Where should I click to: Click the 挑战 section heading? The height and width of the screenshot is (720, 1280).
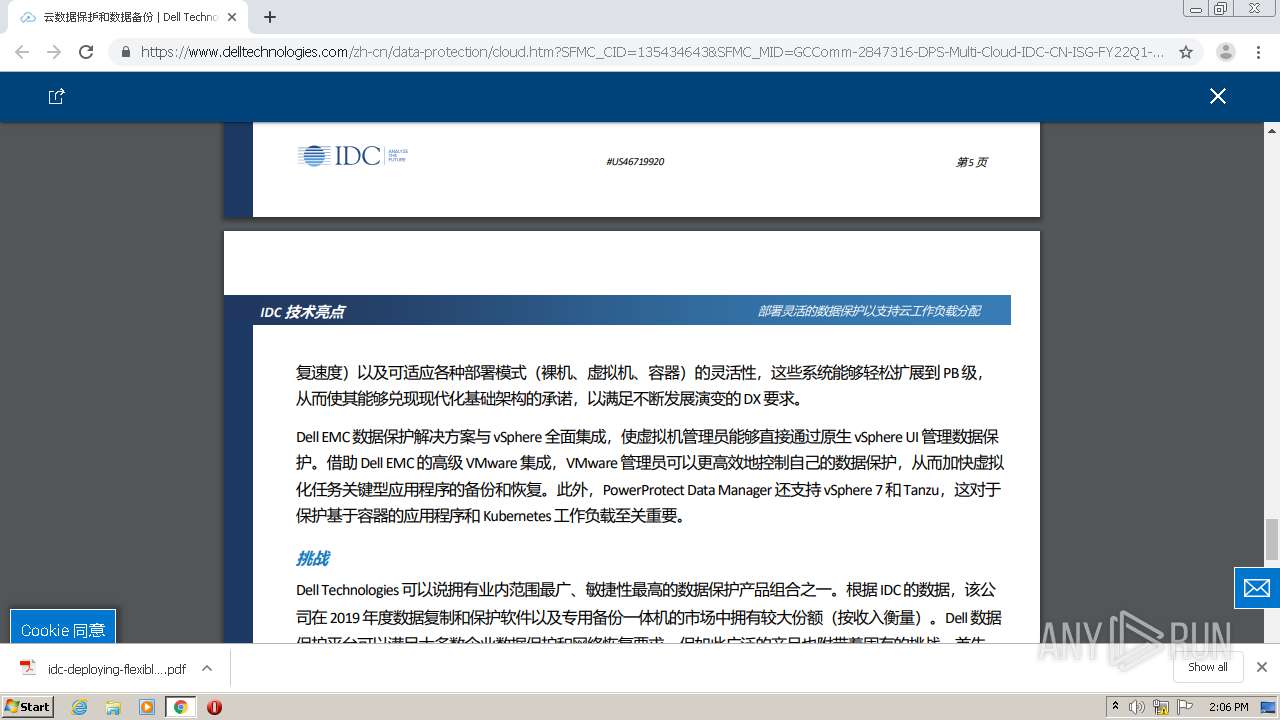click(x=312, y=558)
